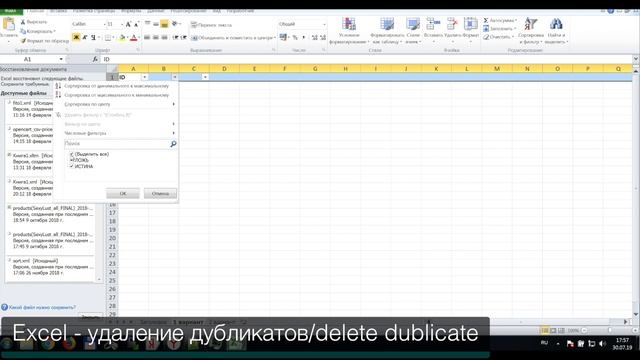Expand Sort by Color (Сортировка по цвету) submenu

[115, 104]
